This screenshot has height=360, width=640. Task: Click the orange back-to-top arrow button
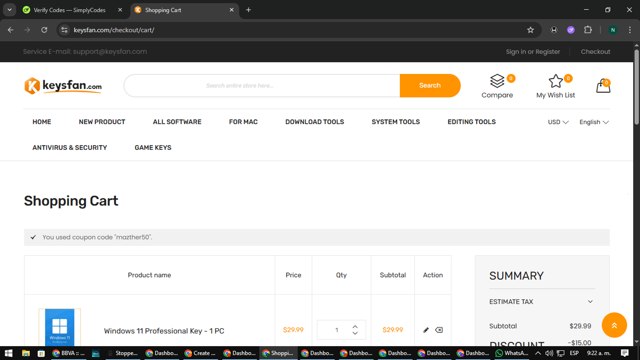(x=614, y=325)
